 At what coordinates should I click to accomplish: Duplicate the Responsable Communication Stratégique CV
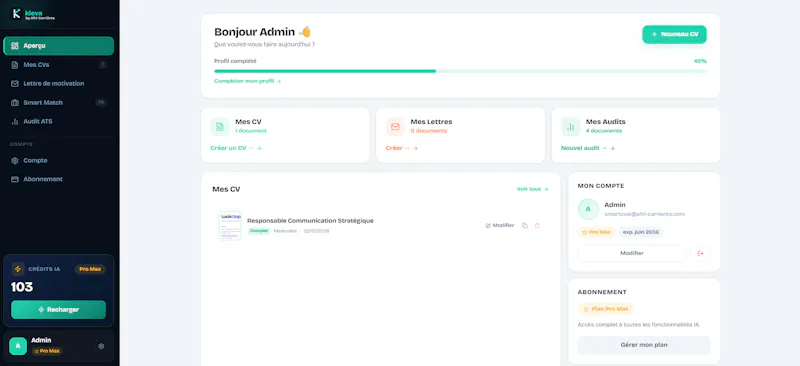(524, 225)
